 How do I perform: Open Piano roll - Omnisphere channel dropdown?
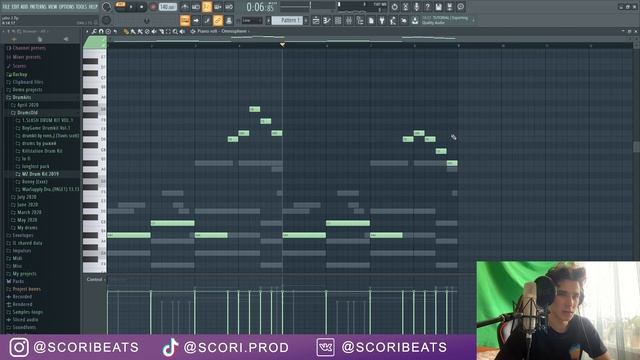[x=223, y=31]
